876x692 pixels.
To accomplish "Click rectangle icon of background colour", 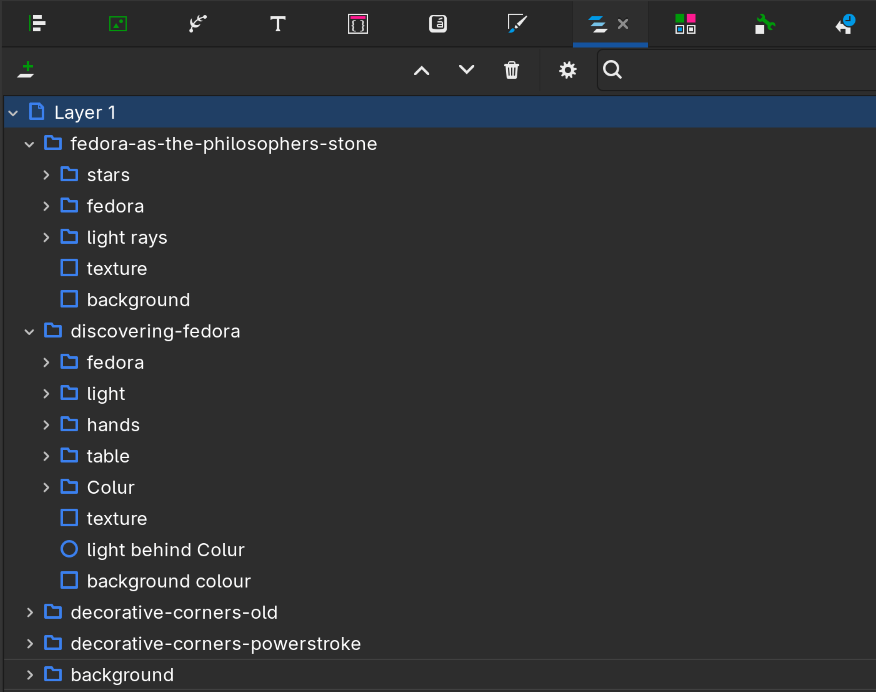I will 69,581.
